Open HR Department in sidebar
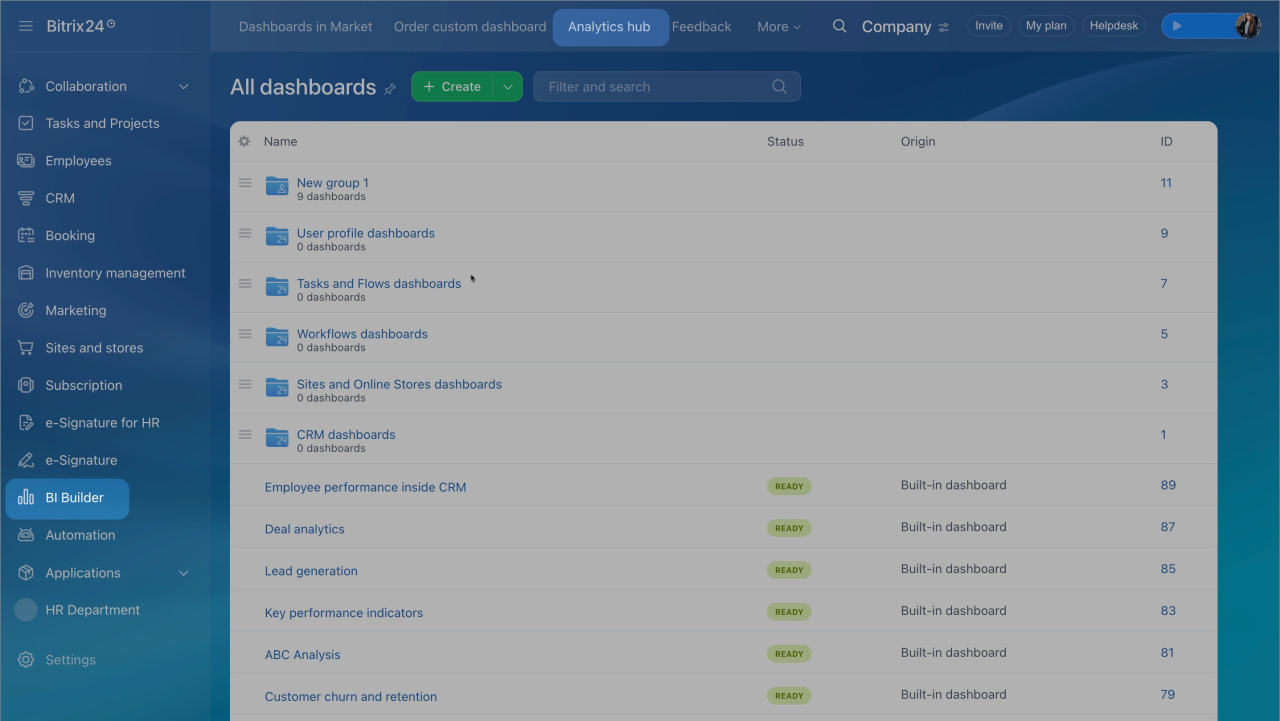1280x721 pixels. 92,610
